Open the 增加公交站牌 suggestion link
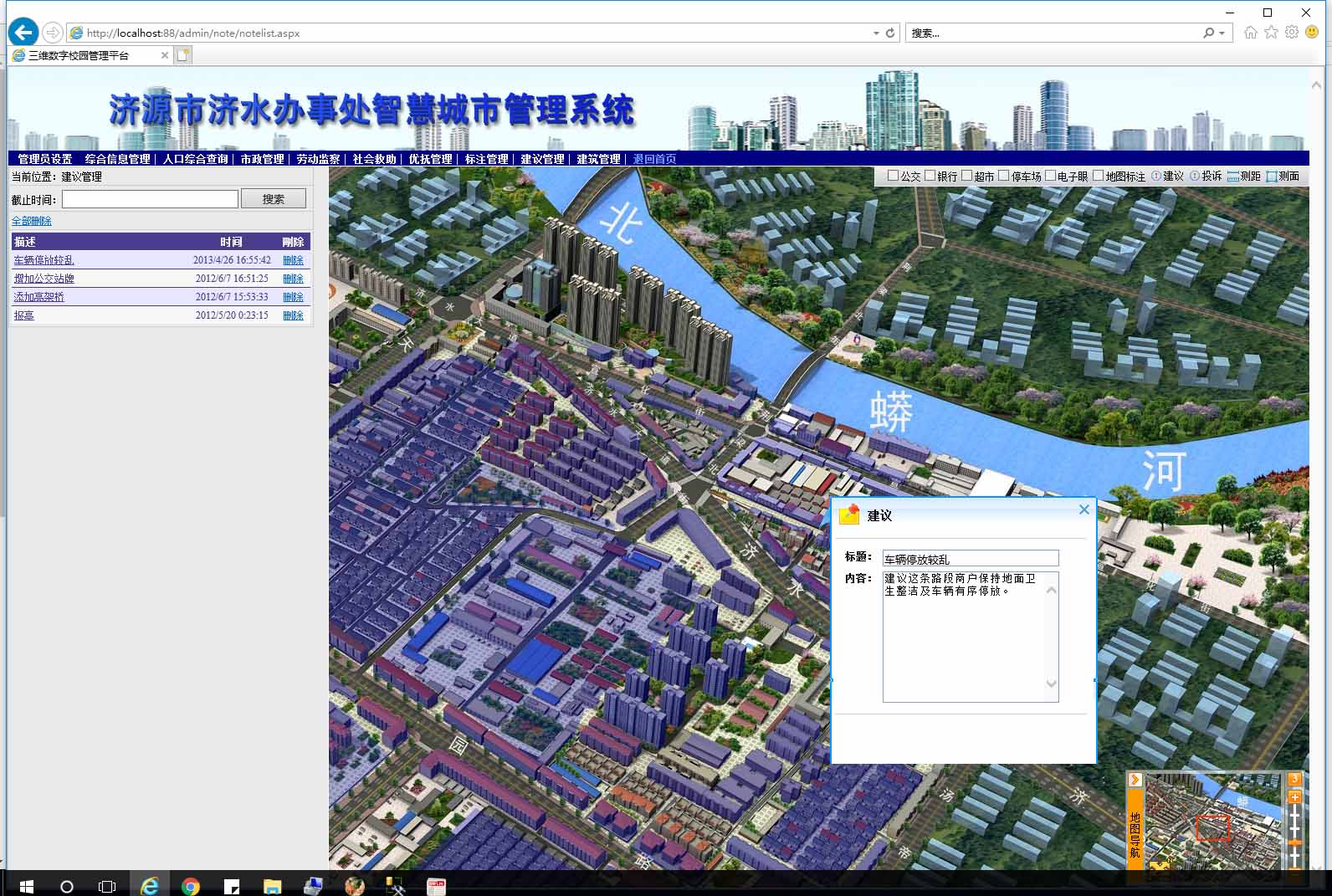The height and width of the screenshot is (896, 1332). click(44, 279)
